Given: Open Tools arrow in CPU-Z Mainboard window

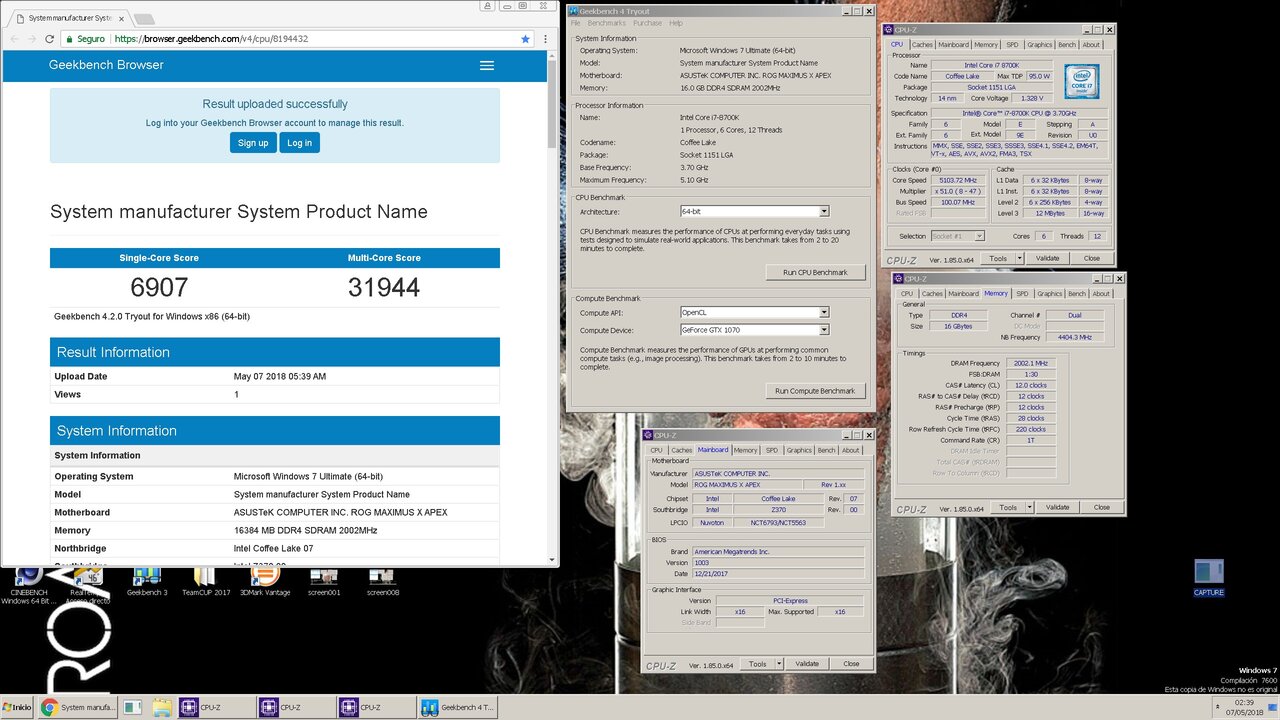Looking at the screenshot, I should pyautogui.click(x=779, y=664).
